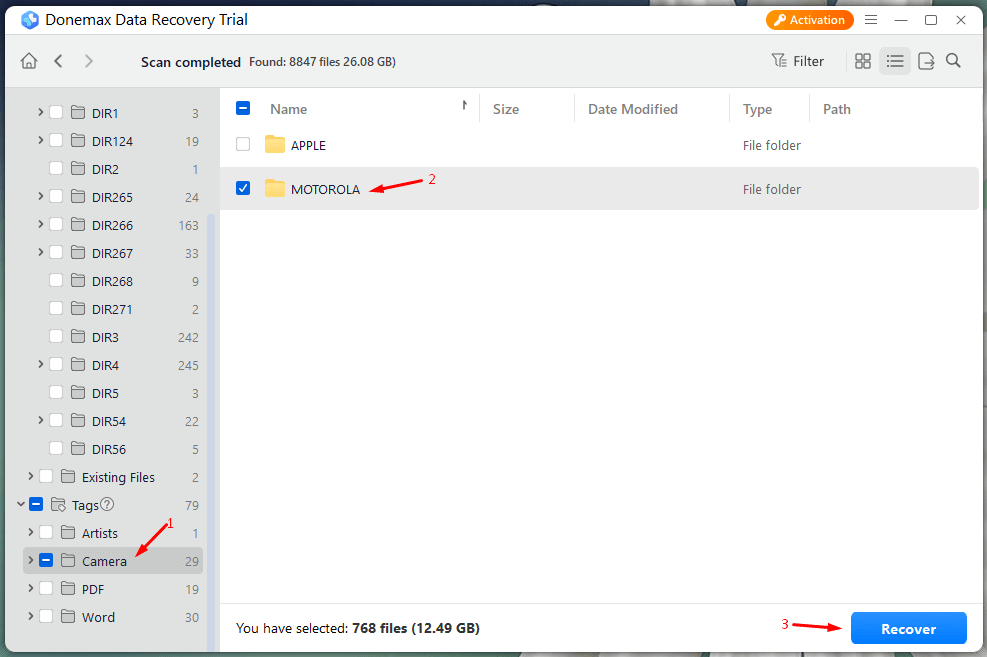
Task: Expand the DIR54 tree node
Action: pyautogui.click(x=40, y=420)
